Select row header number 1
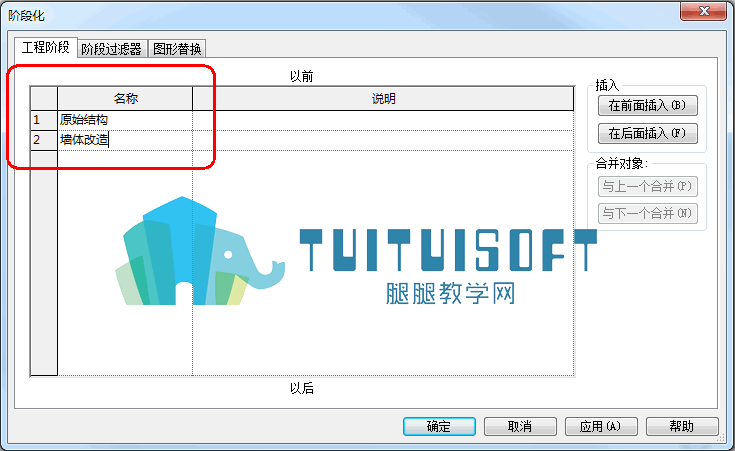Screen dimensions: 735x451 [x=44, y=120]
